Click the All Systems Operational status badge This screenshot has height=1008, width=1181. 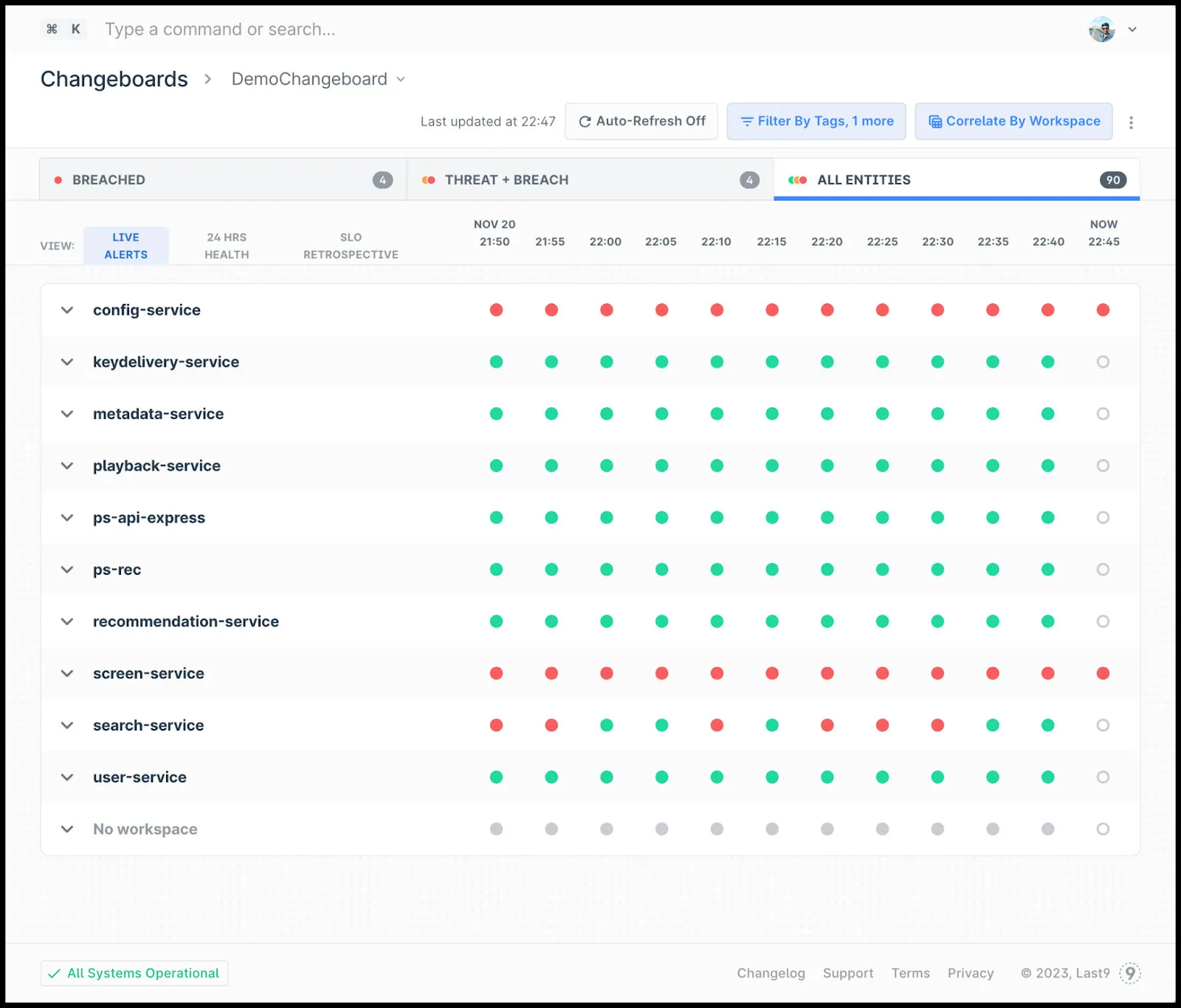pos(134,973)
